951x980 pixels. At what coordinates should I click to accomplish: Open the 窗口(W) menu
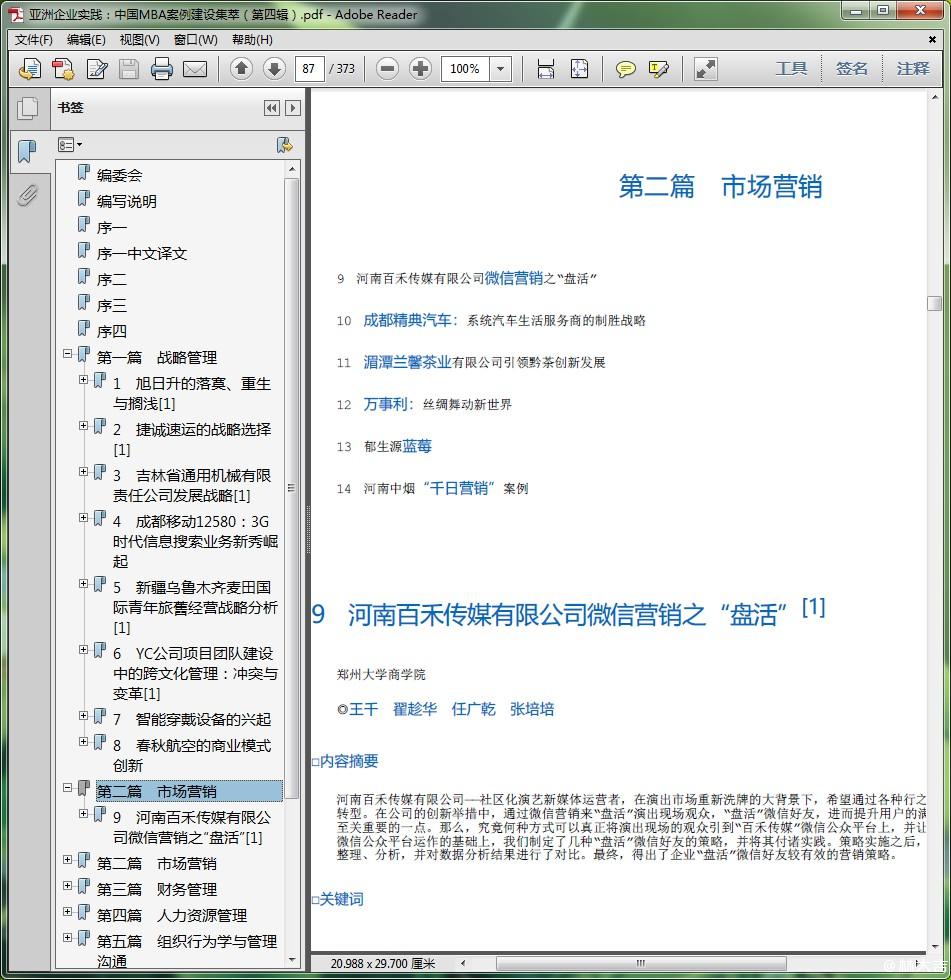(x=196, y=40)
